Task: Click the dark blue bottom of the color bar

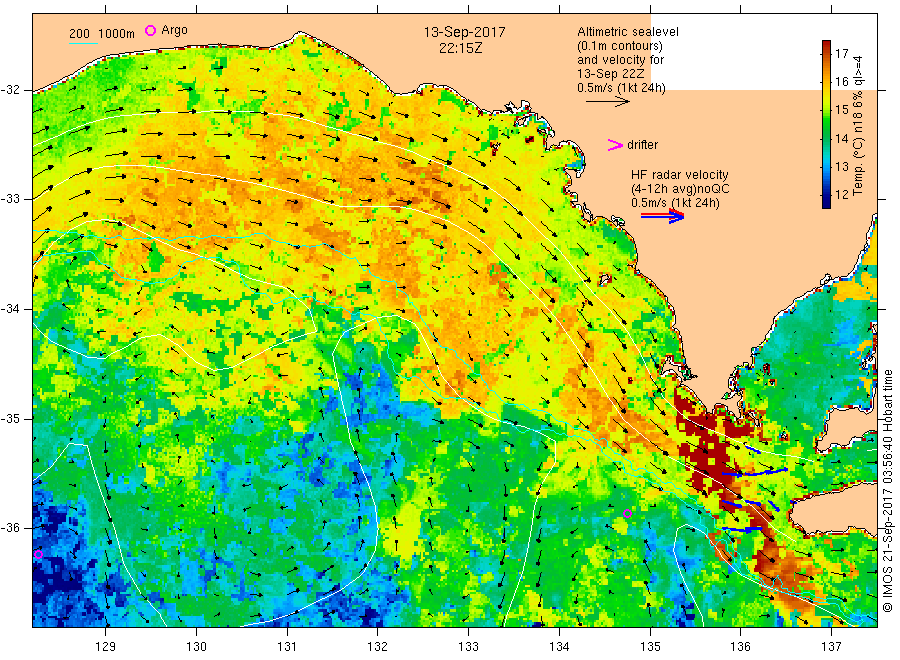Action: 826,201
